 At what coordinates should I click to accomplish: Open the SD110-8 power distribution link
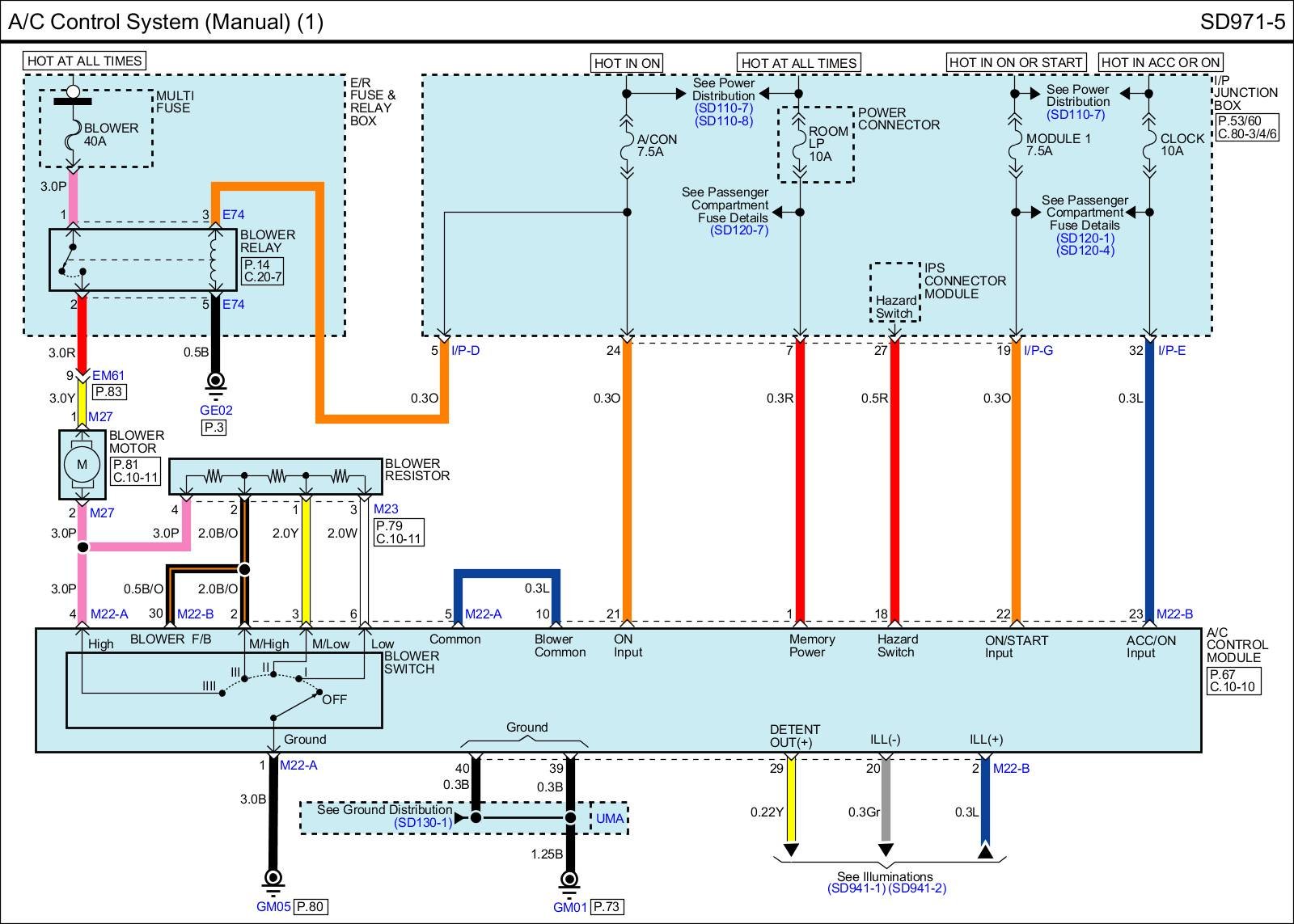coord(723,121)
